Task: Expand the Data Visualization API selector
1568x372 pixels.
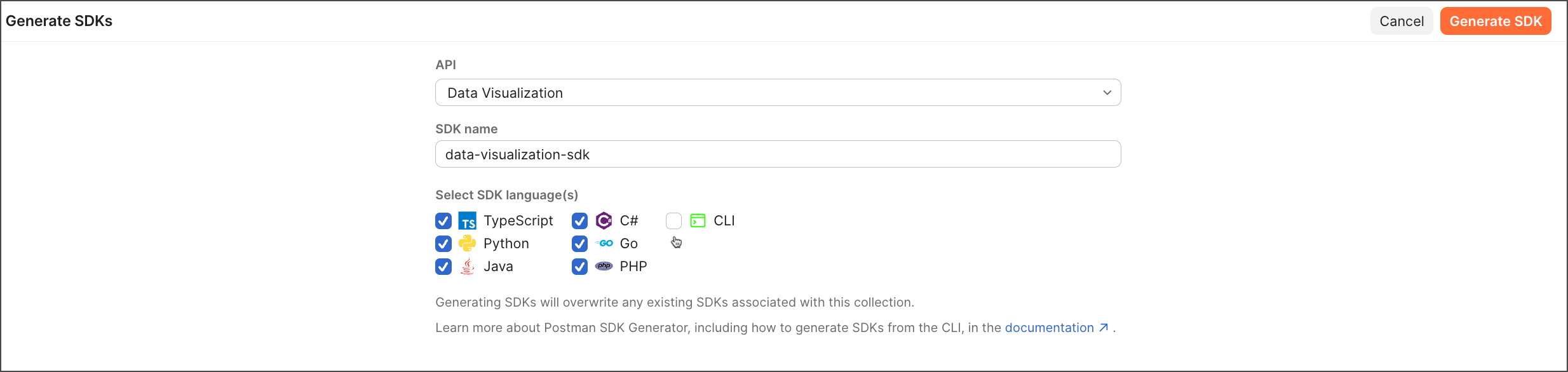Action: pos(762,93)
